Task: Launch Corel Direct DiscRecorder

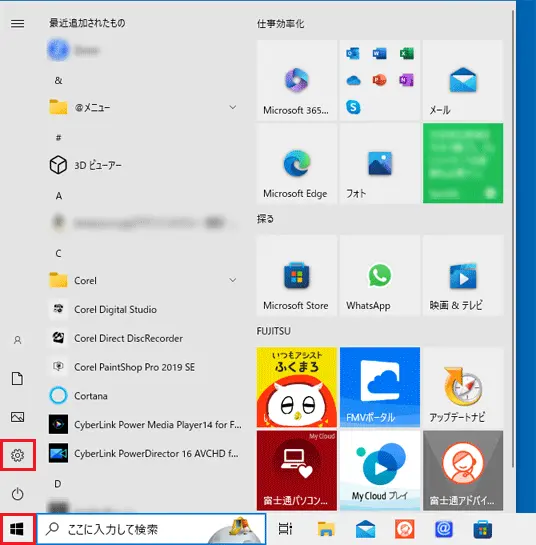Action: pos(144,338)
